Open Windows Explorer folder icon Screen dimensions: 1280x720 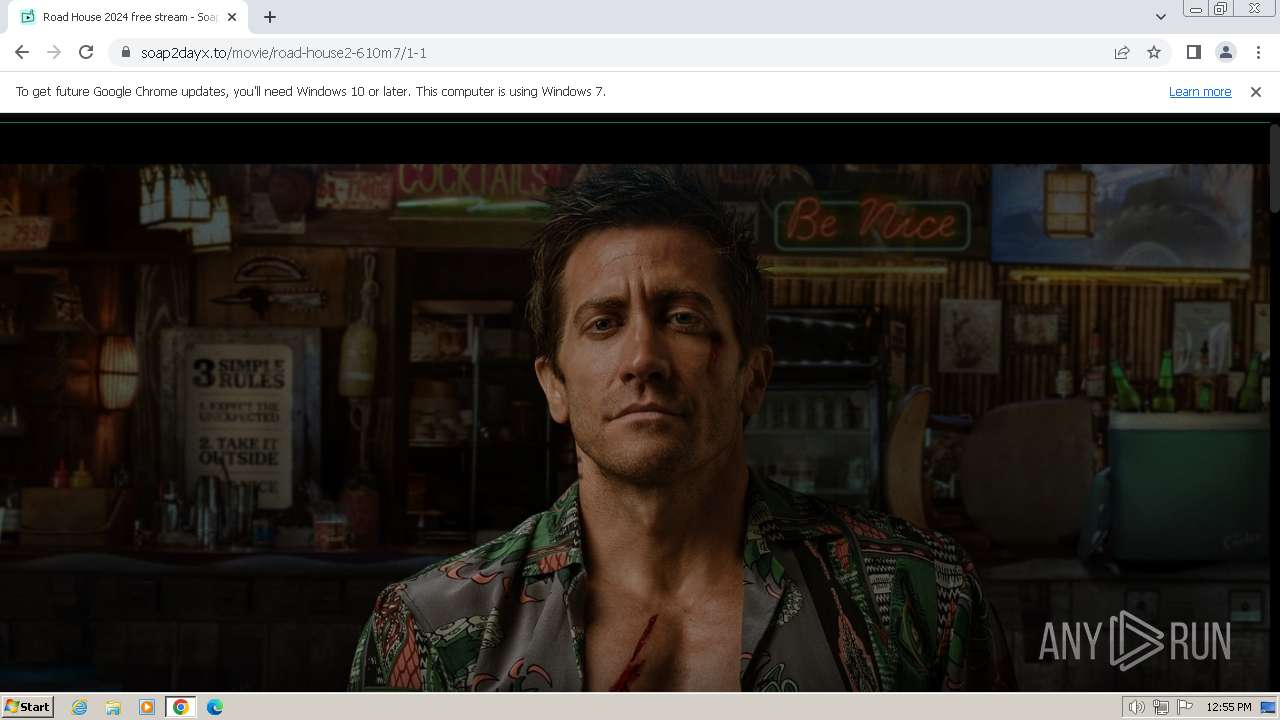click(x=113, y=707)
